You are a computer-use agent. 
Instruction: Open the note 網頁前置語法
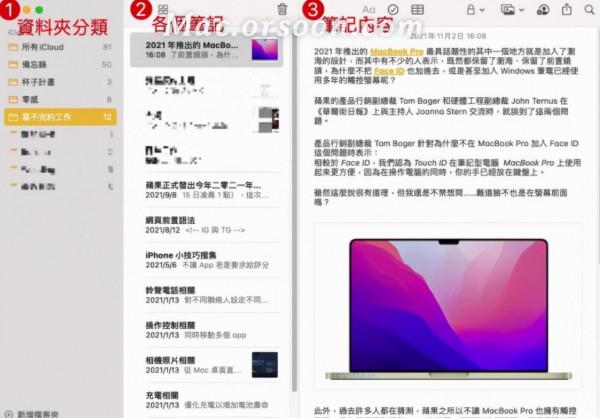[207, 225]
